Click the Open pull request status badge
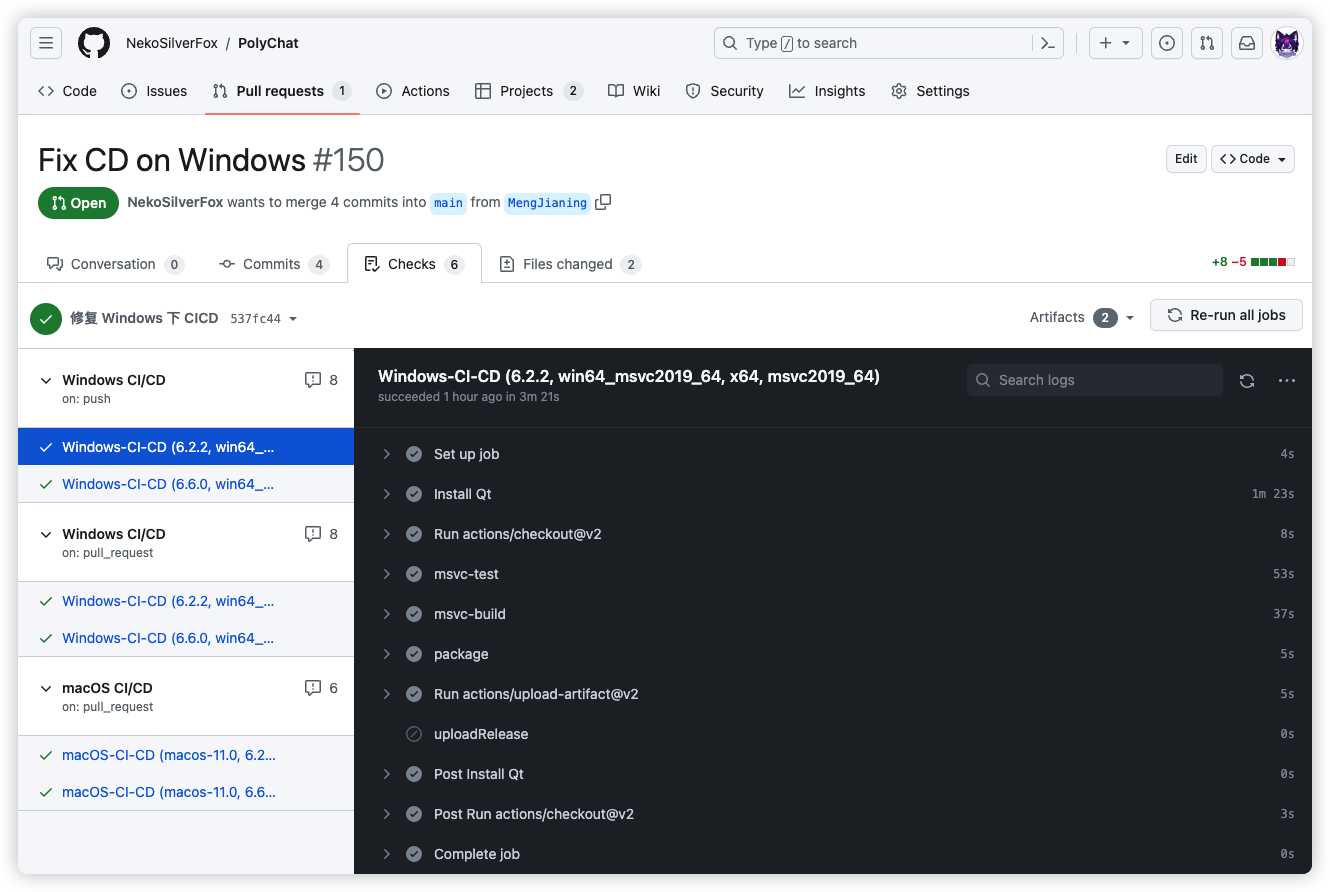 click(78, 203)
